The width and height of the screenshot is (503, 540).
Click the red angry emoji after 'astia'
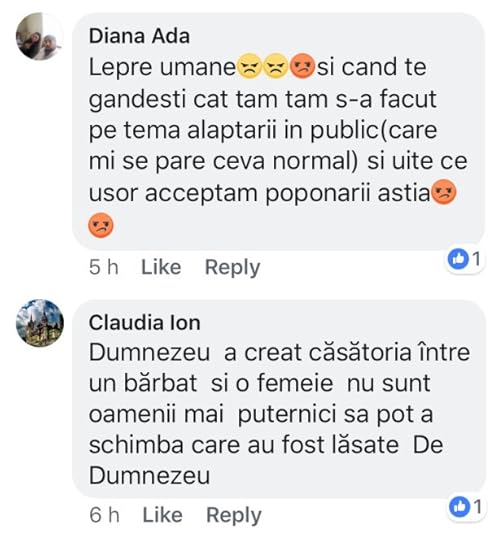click(444, 192)
